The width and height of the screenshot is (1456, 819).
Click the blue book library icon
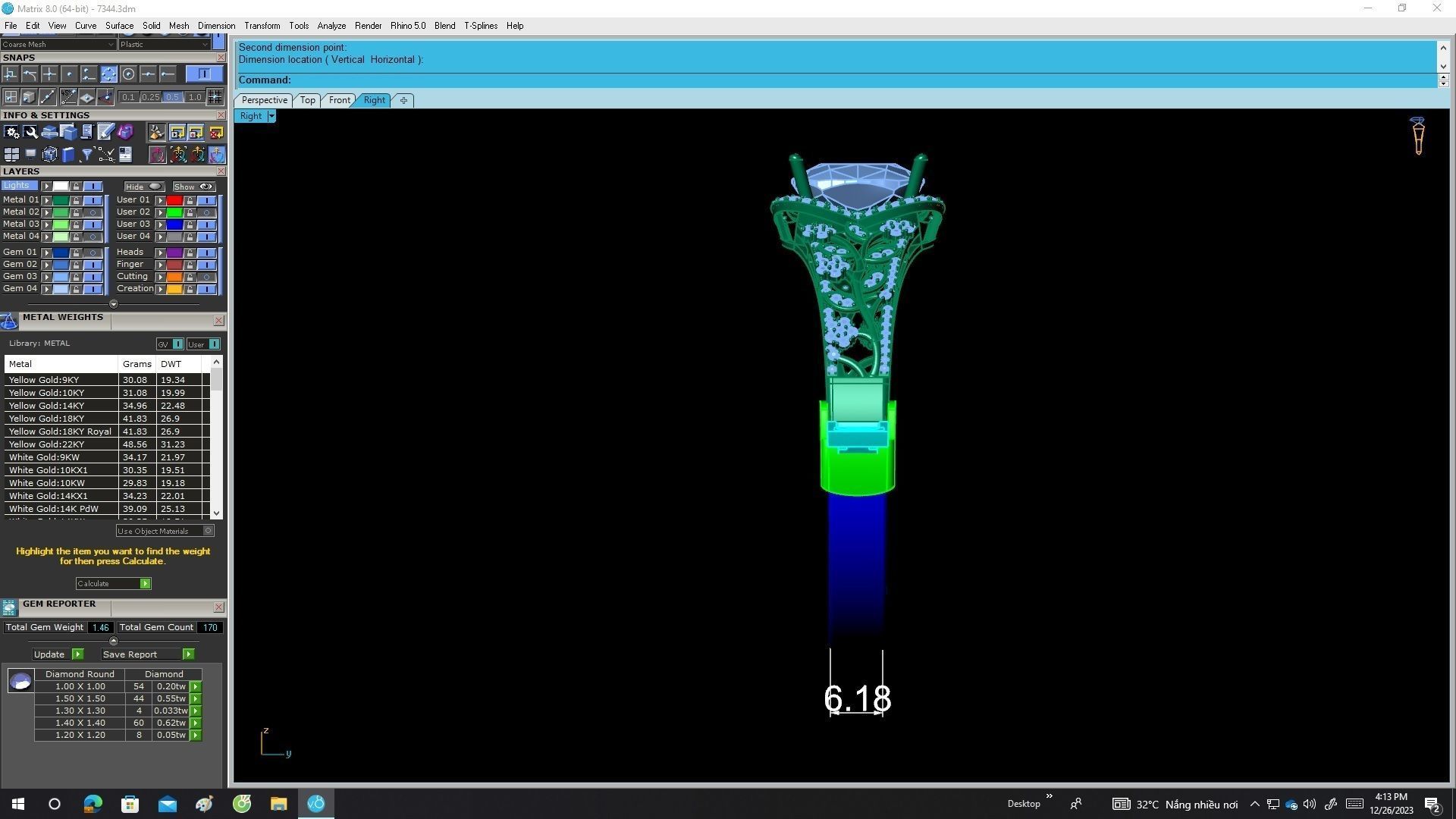pyautogui.click(x=68, y=155)
